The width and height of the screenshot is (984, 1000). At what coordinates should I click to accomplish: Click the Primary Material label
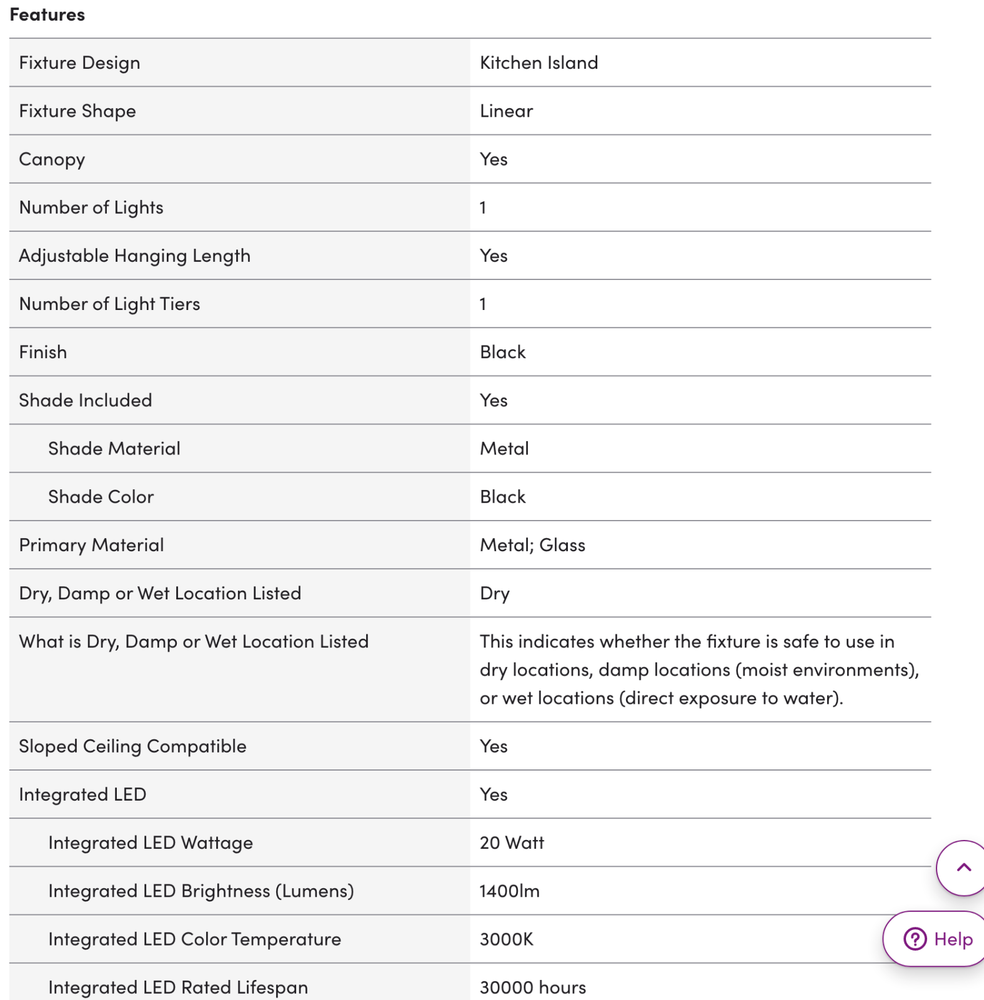click(x=91, y=545)
